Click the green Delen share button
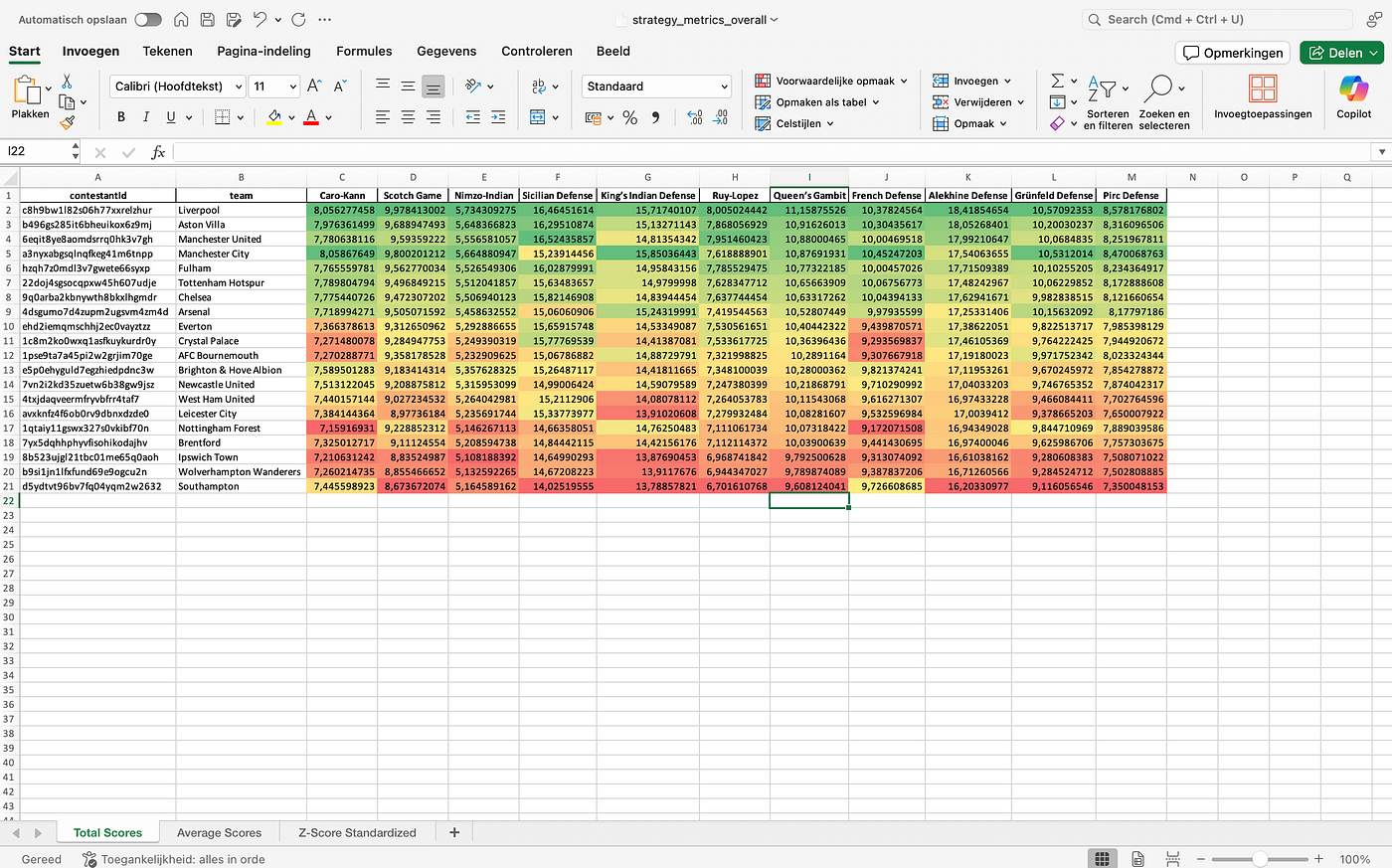 click(x=1341, y=53)
